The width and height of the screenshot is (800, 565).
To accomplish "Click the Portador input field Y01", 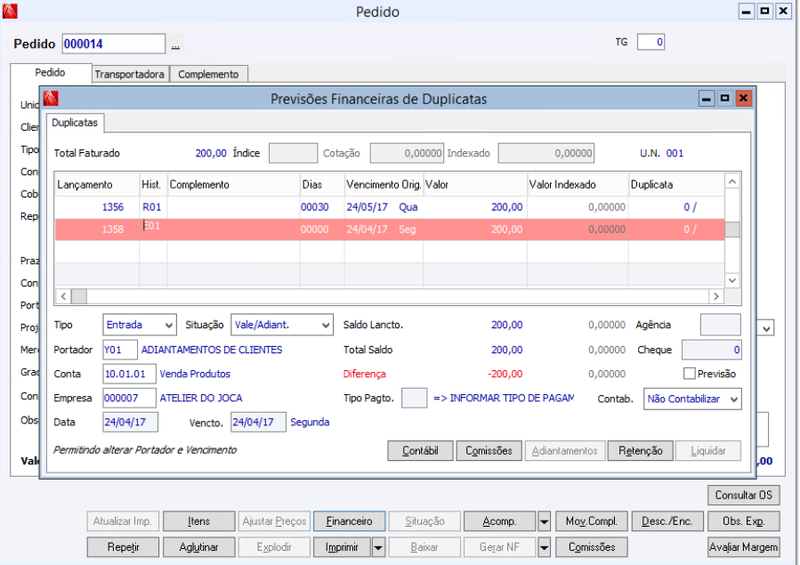I will tap(120, 350).
